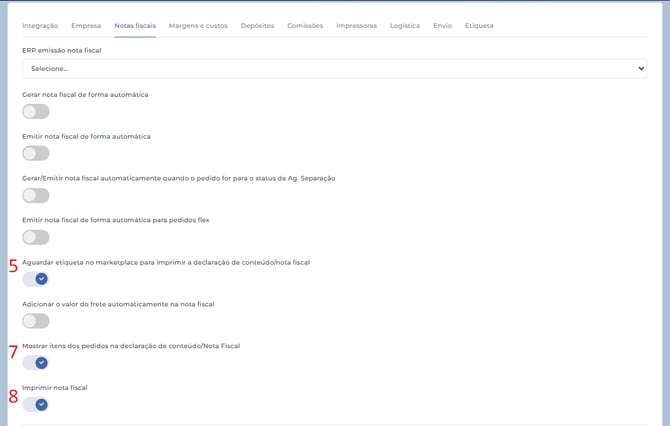Open the Impressoras tab
The image size is (670, 426).
356,25
